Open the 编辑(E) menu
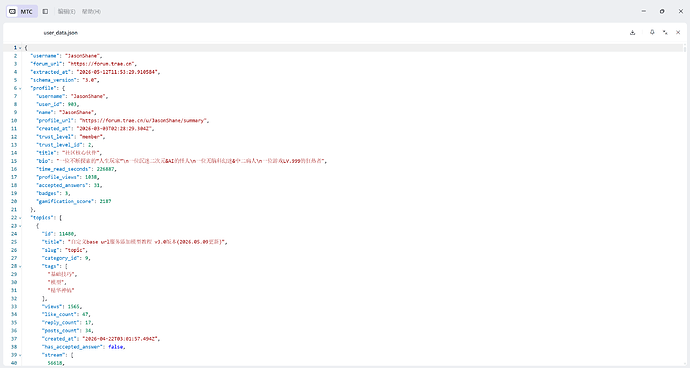Screen dimensions: 690x368 coord(66,11)
